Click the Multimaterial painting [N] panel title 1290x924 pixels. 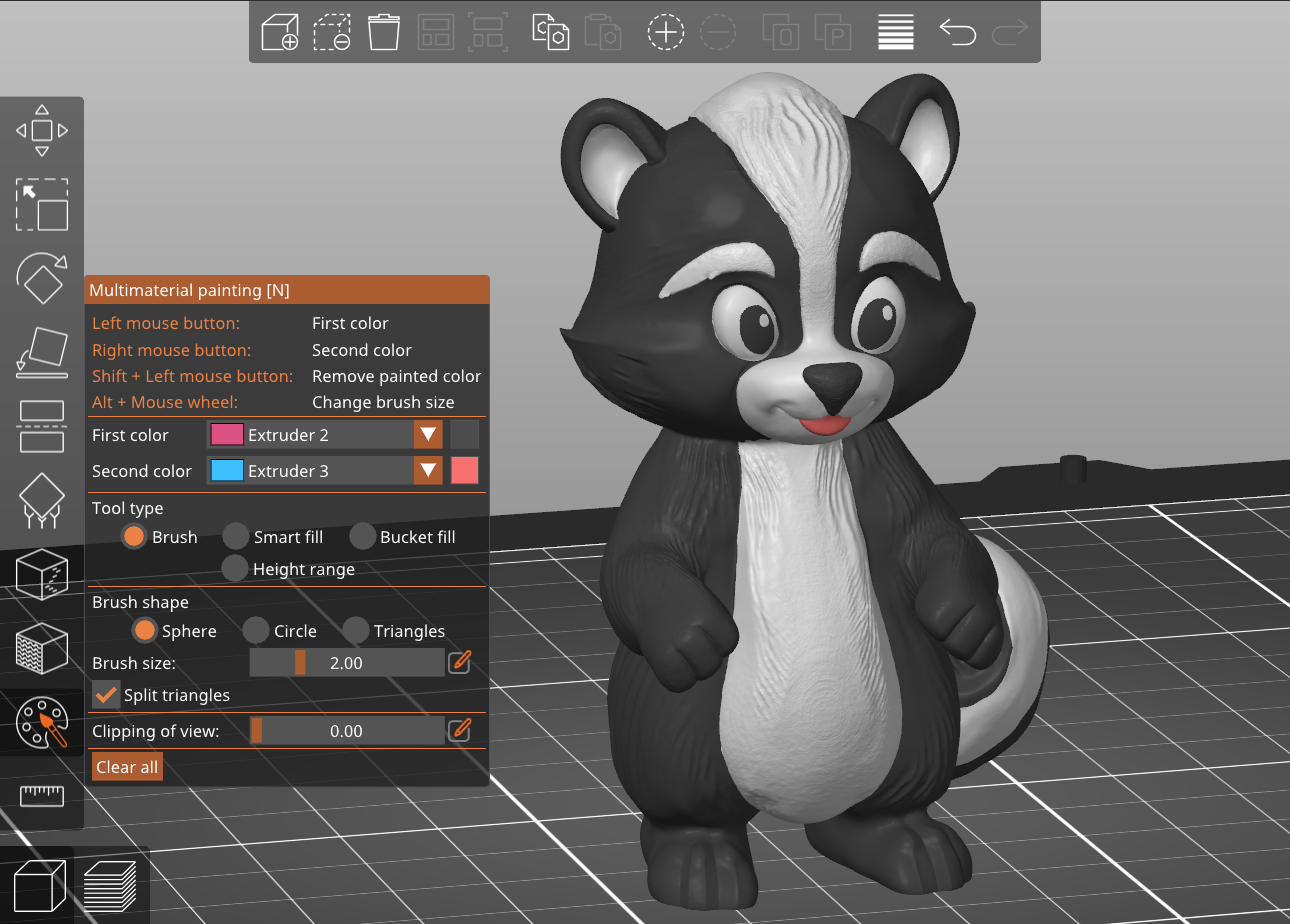pos(189,290)
